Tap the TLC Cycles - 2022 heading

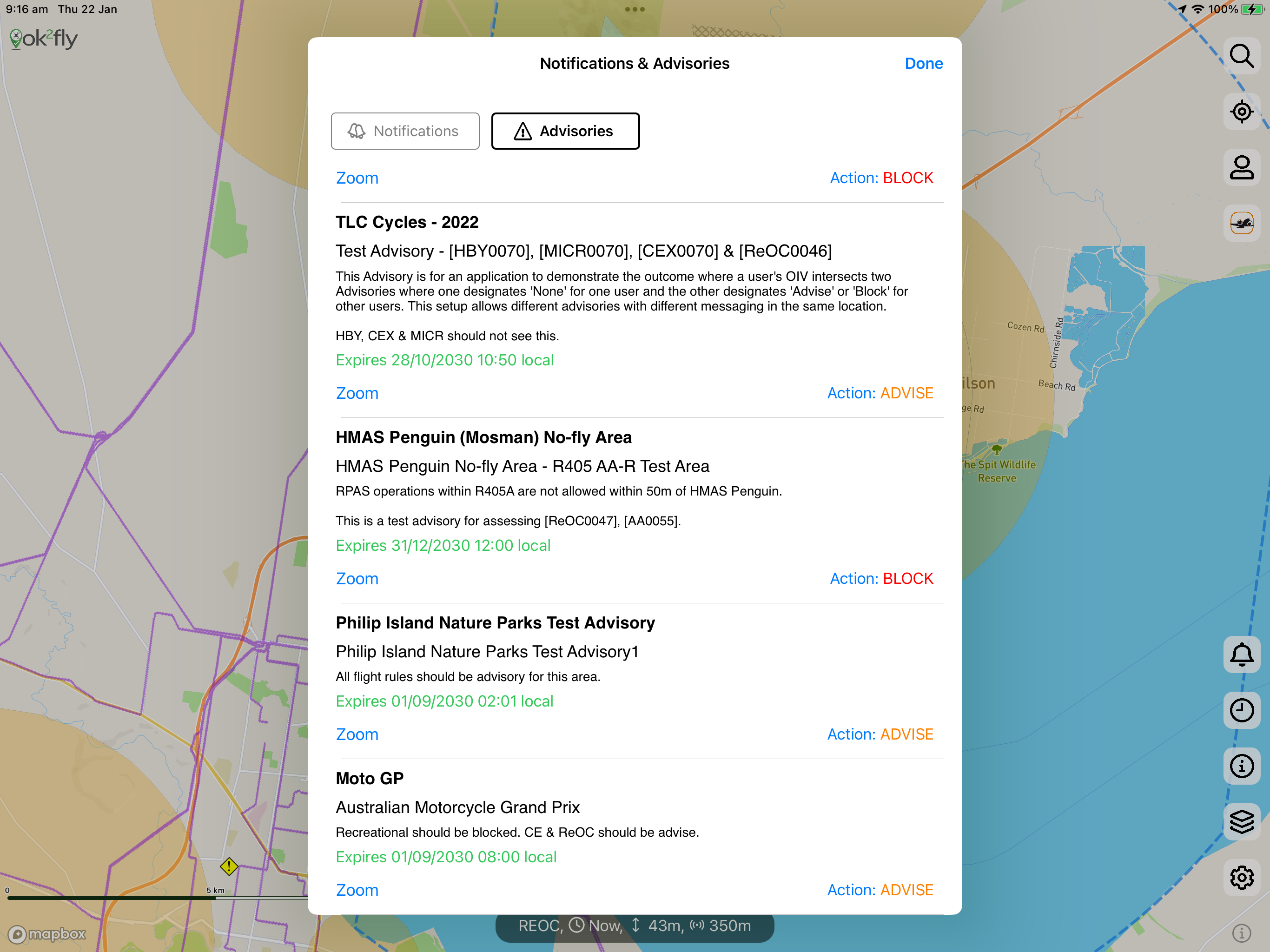tap(407, 222)
